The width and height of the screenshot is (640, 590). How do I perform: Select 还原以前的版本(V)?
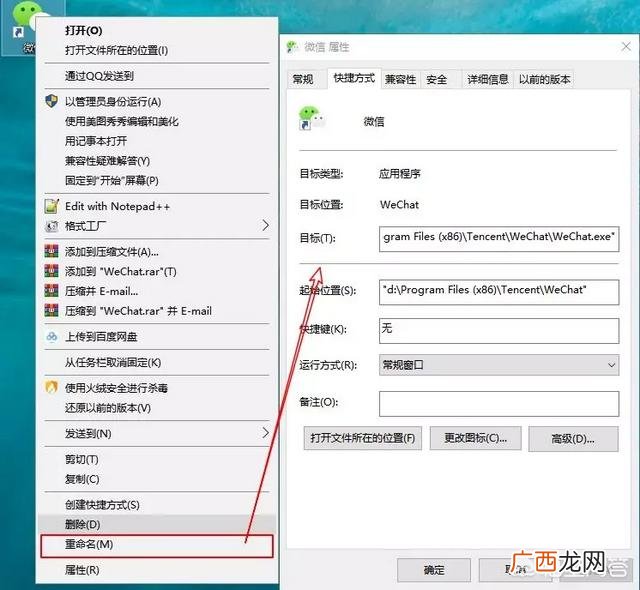[x=156, y=408]
